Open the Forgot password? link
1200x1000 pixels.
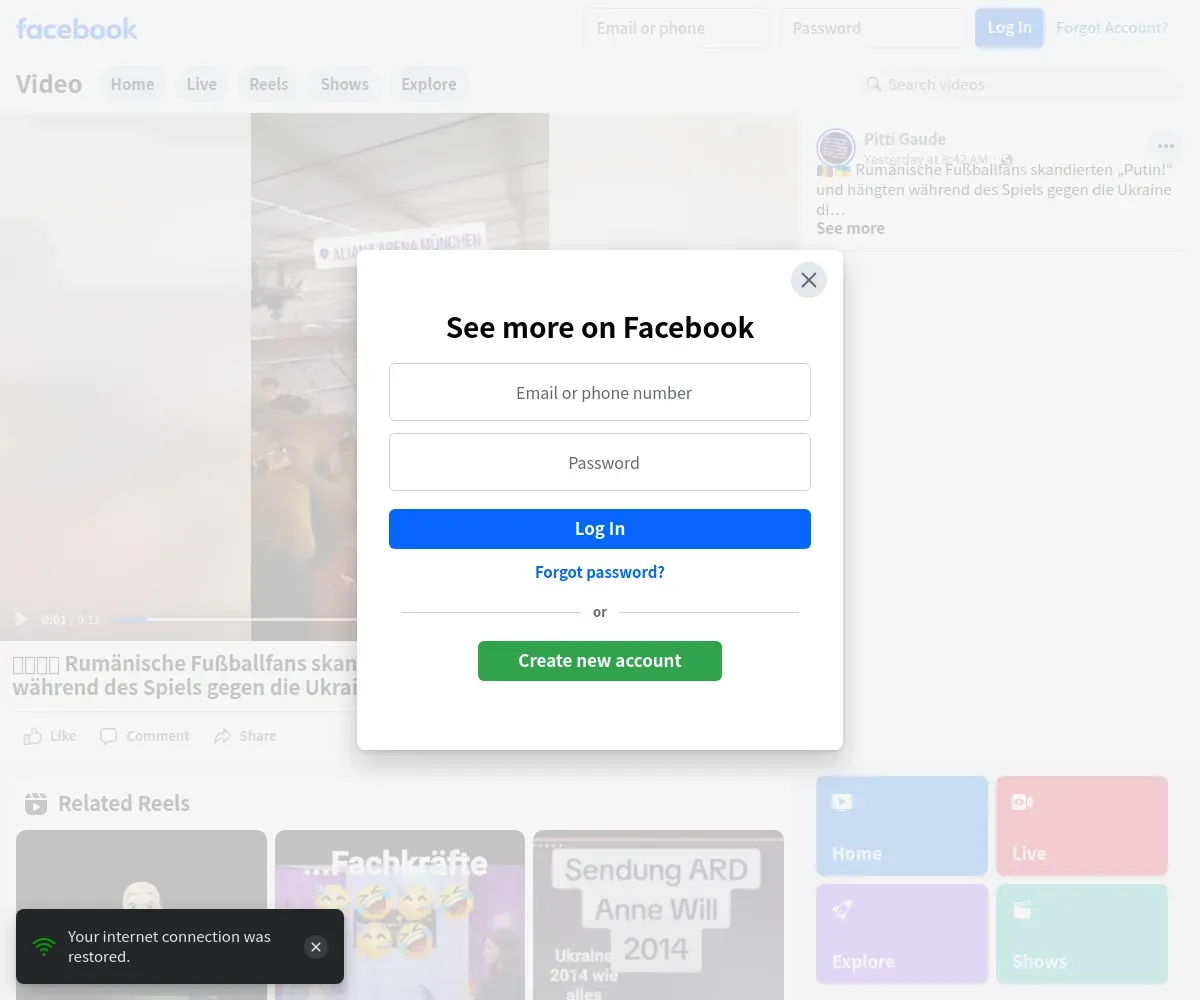coord(600,572)
